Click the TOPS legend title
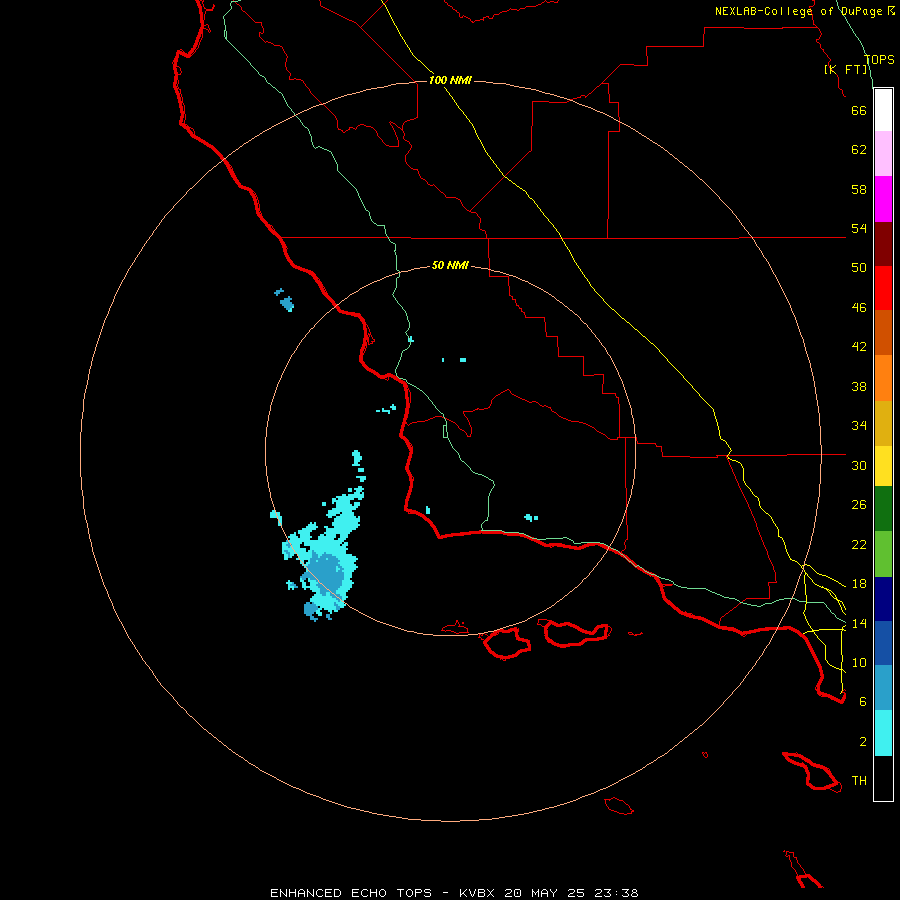Viewport: 900px width, 900px height. (879, 59)
